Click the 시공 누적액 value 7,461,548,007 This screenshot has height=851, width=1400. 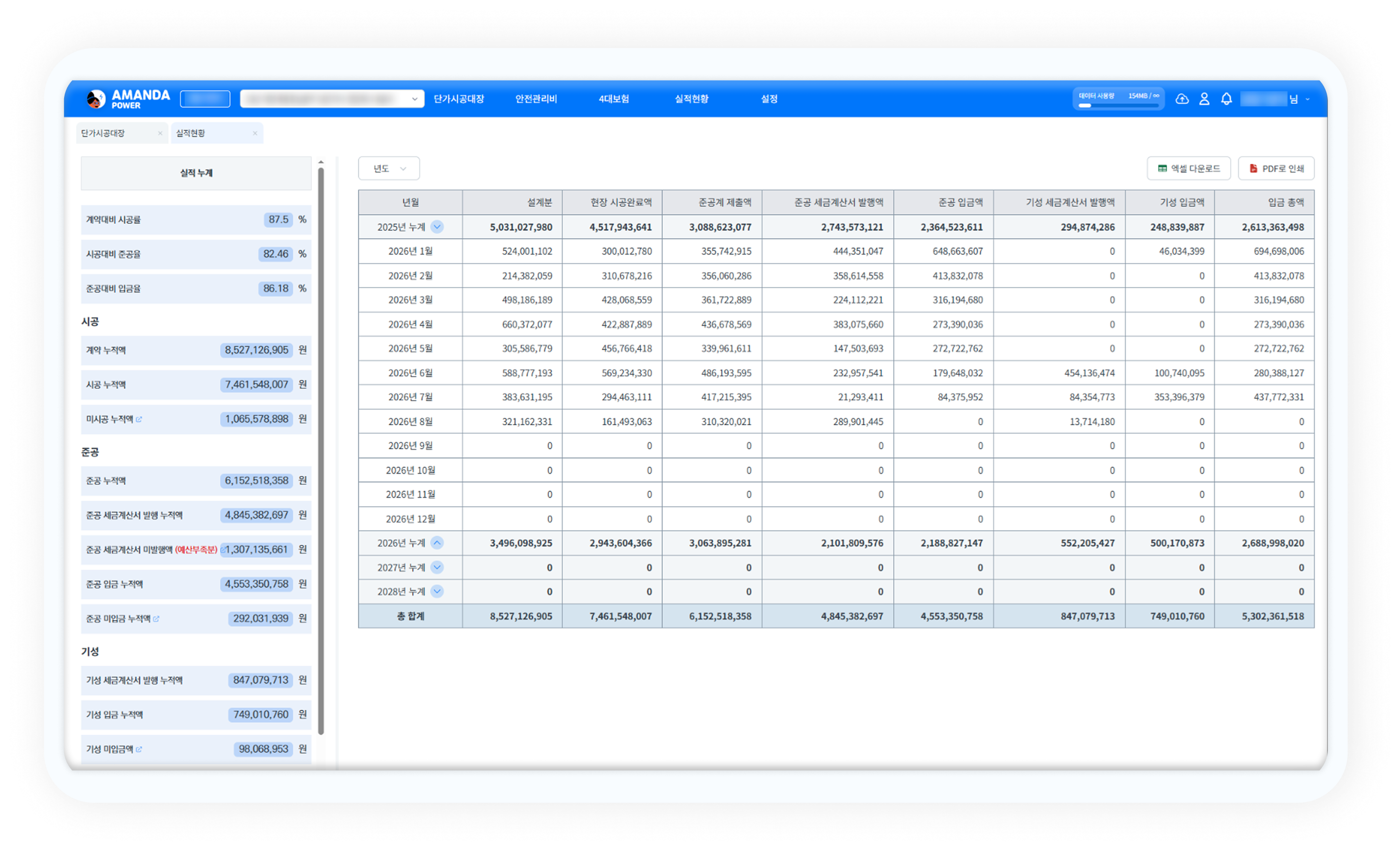tap(256, 385)
